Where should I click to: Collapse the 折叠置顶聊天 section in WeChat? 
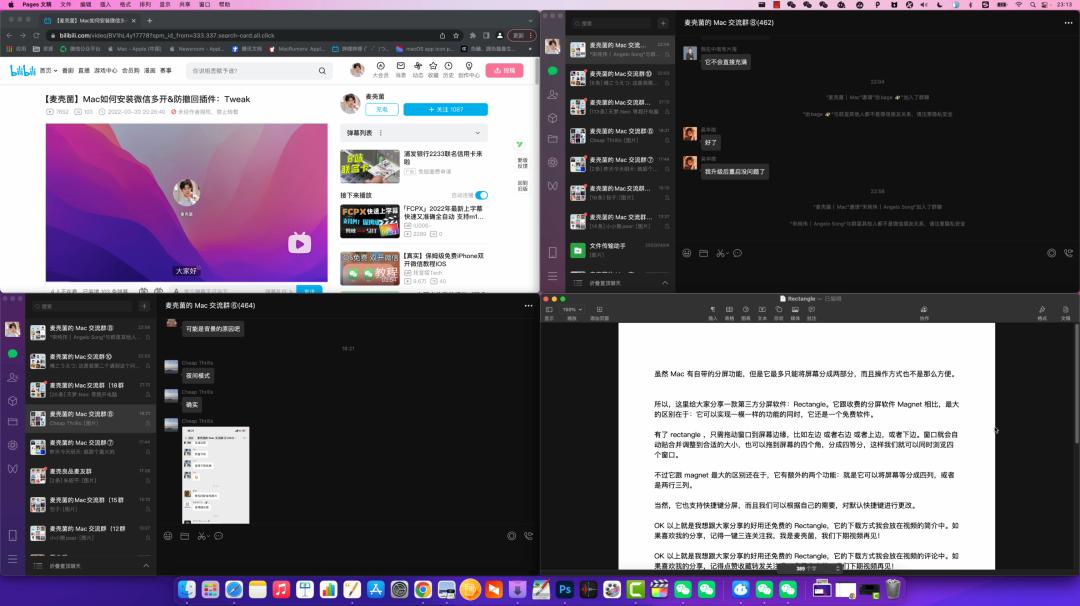point(146,563)
